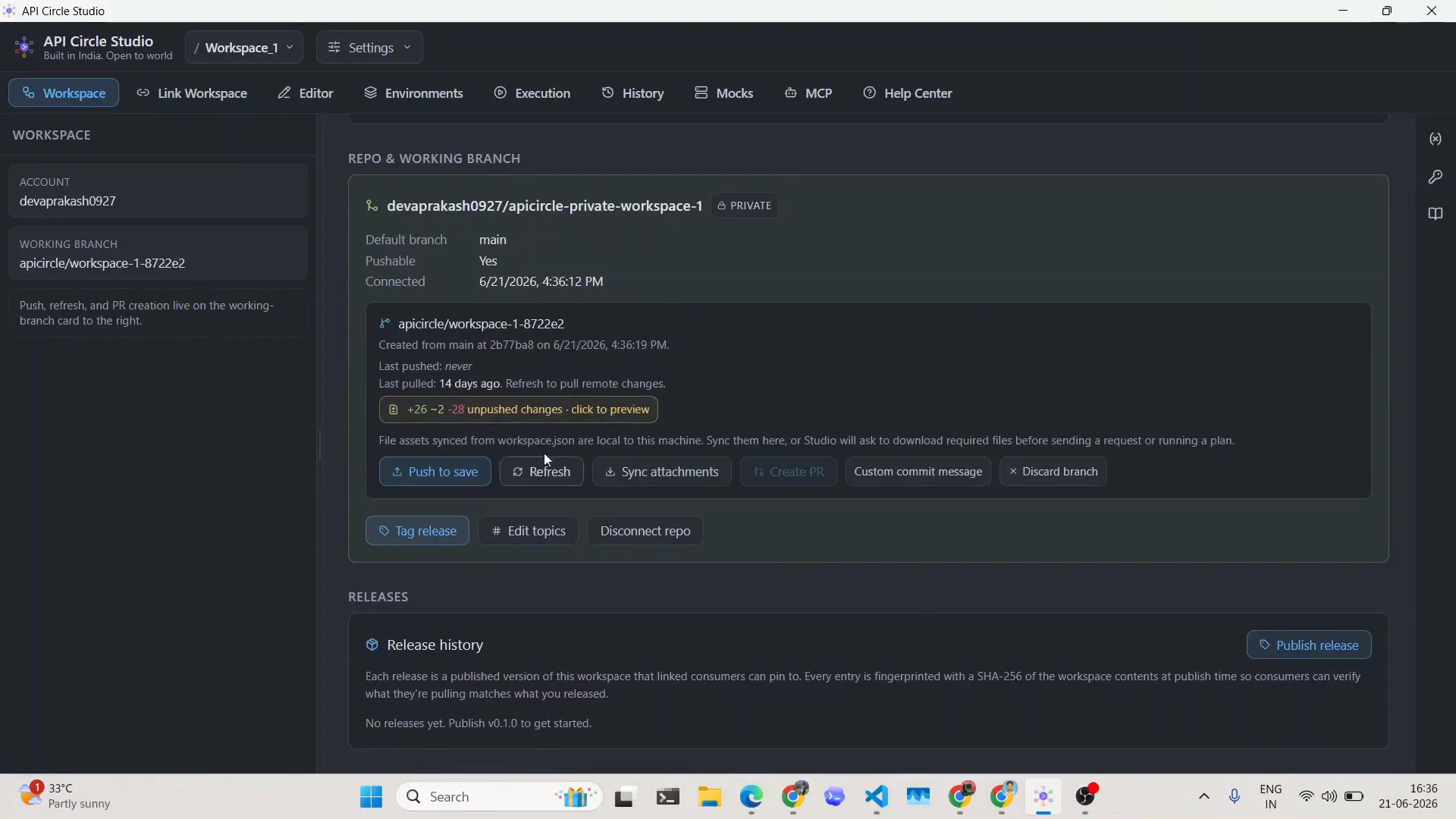Go to the Editor tab
1456x819 pixels.
pos(306,93)
